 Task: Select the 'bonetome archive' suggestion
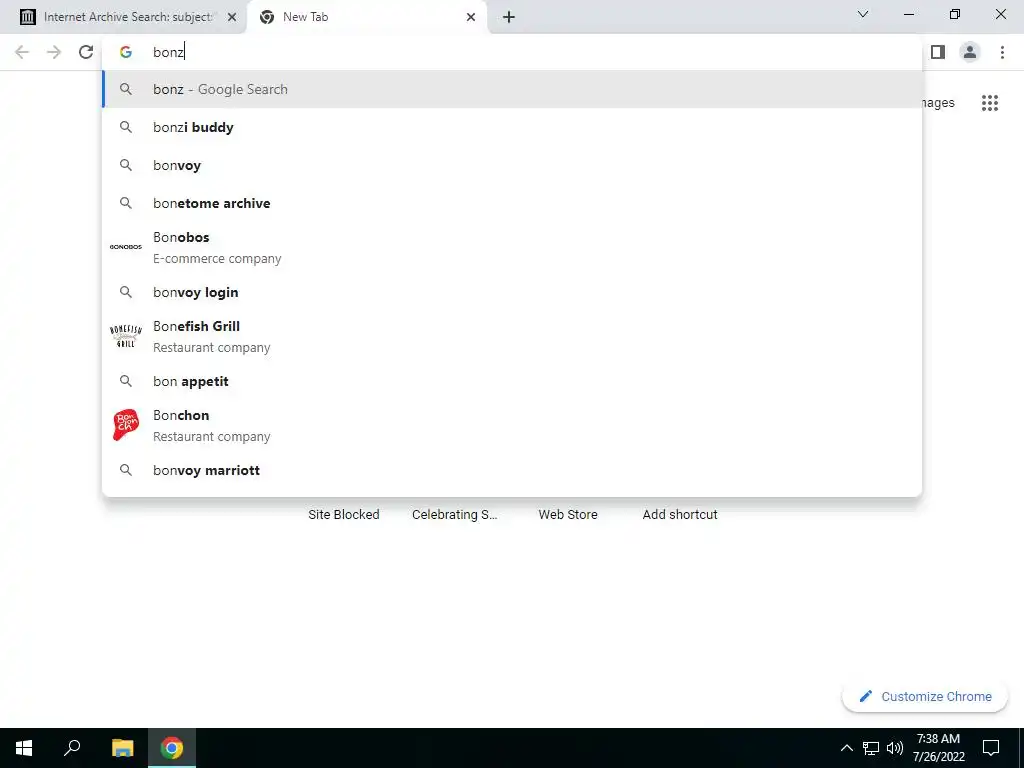[x=512, y=203]
